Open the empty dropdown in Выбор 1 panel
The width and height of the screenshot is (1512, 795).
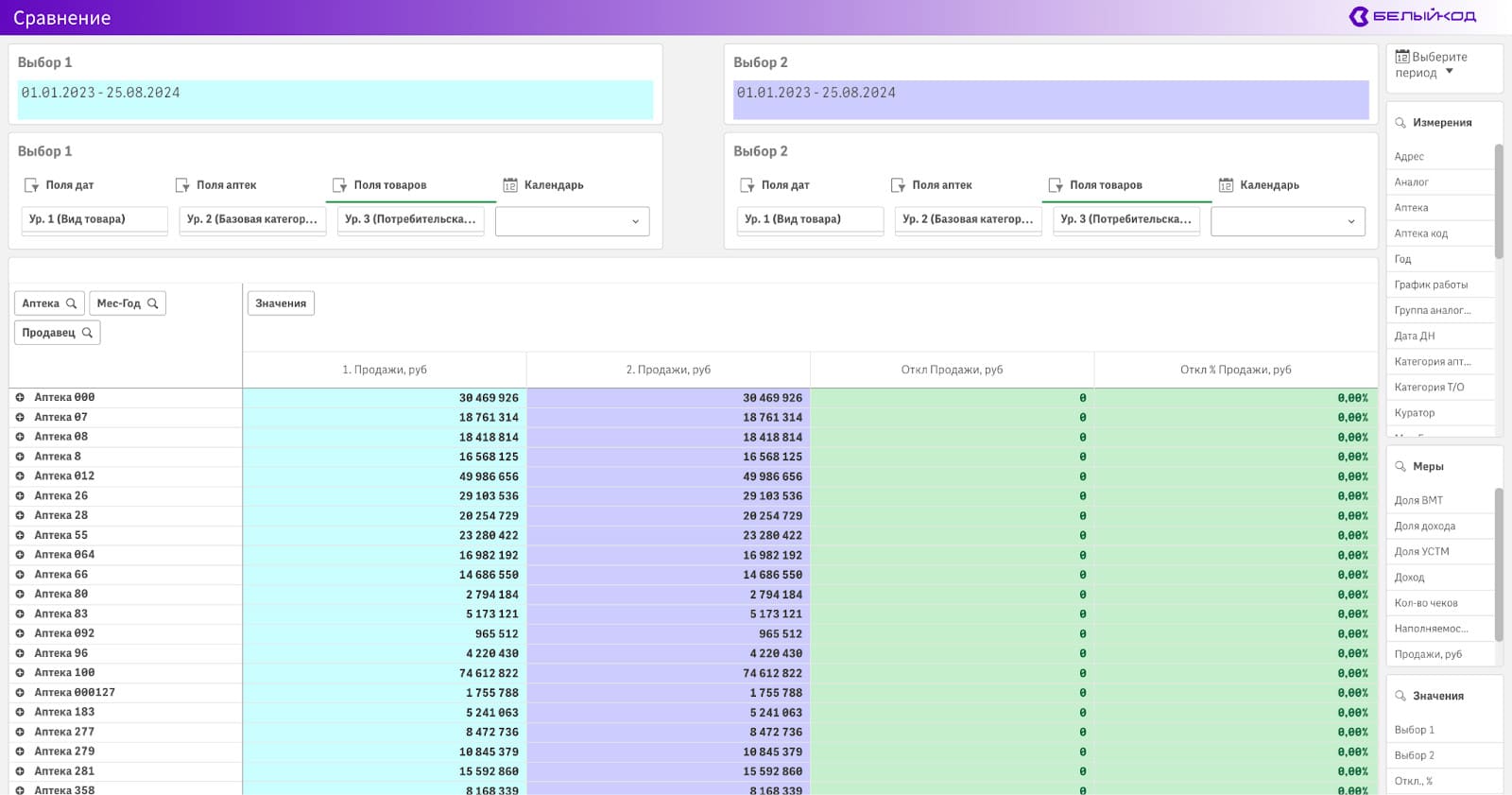(x=573, y=221)
